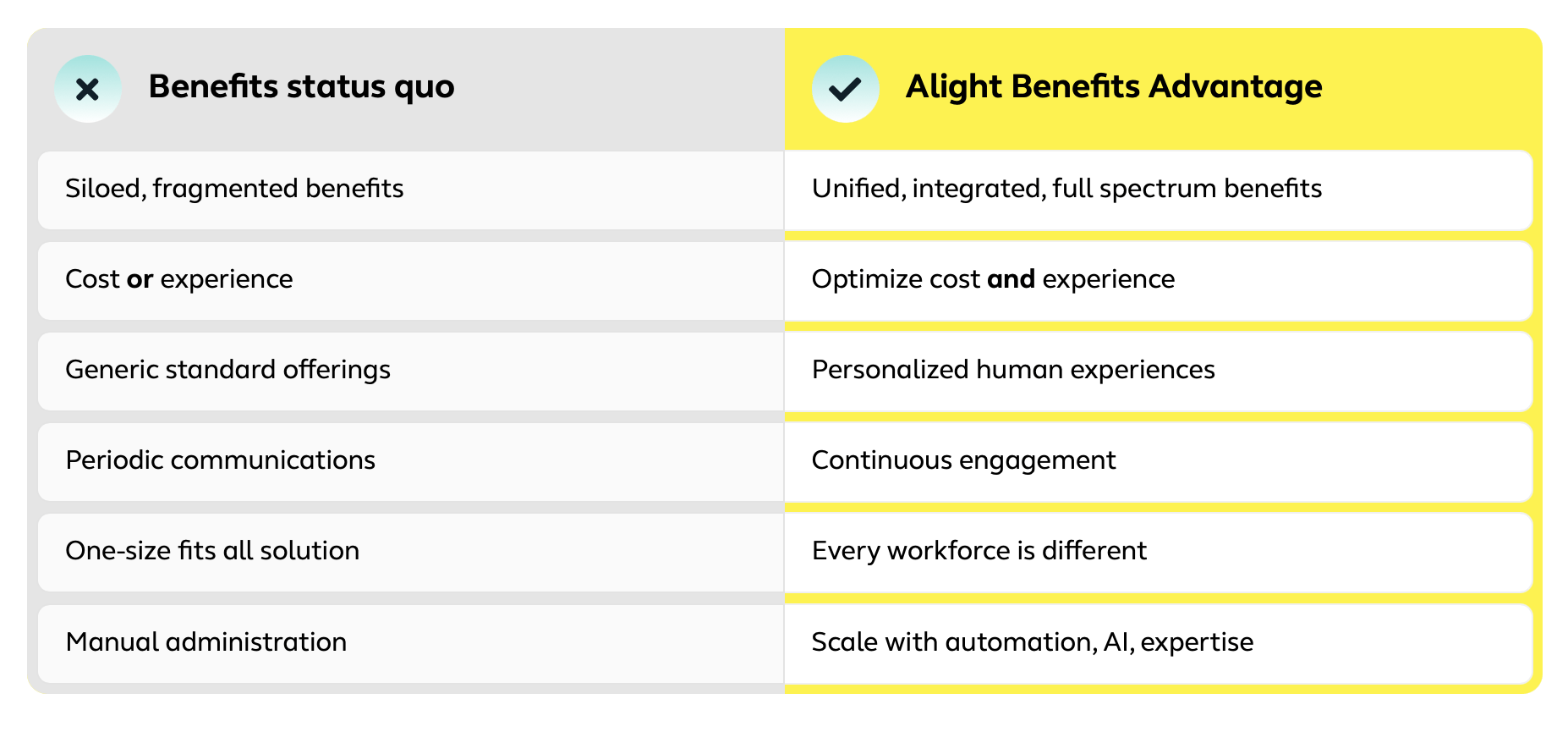Click One-size fits all solution text
The width and height of the screenshot is (1568, 743).
[x=212, y=551]
